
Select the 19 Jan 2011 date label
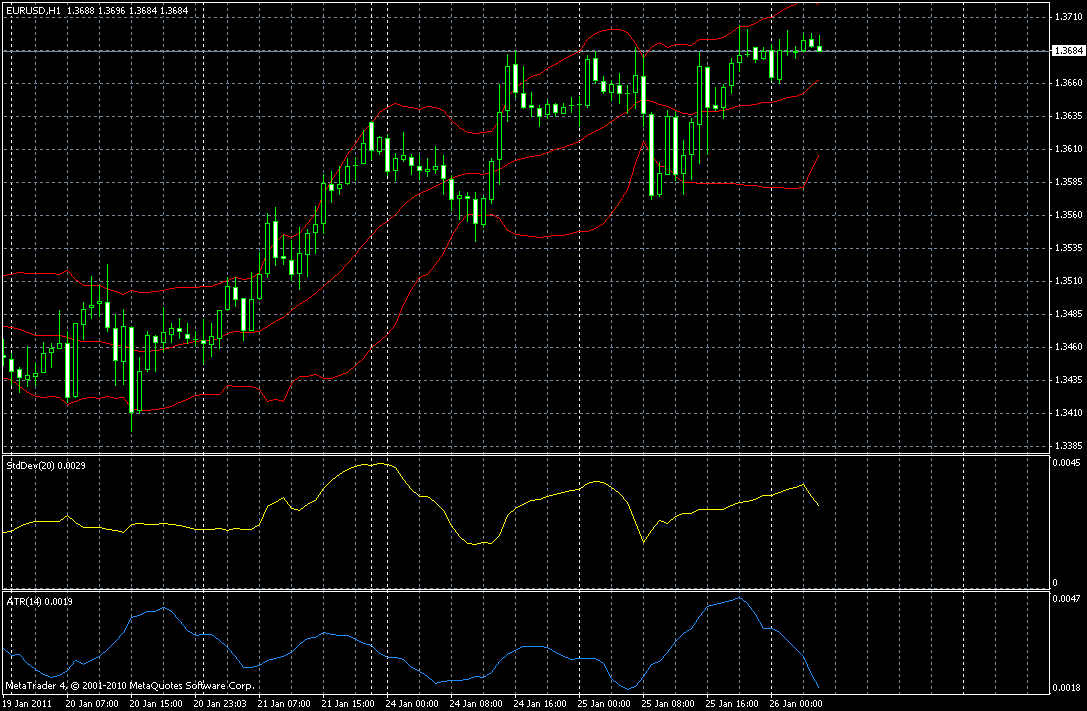pyautogui.click(x=26, y=703)
